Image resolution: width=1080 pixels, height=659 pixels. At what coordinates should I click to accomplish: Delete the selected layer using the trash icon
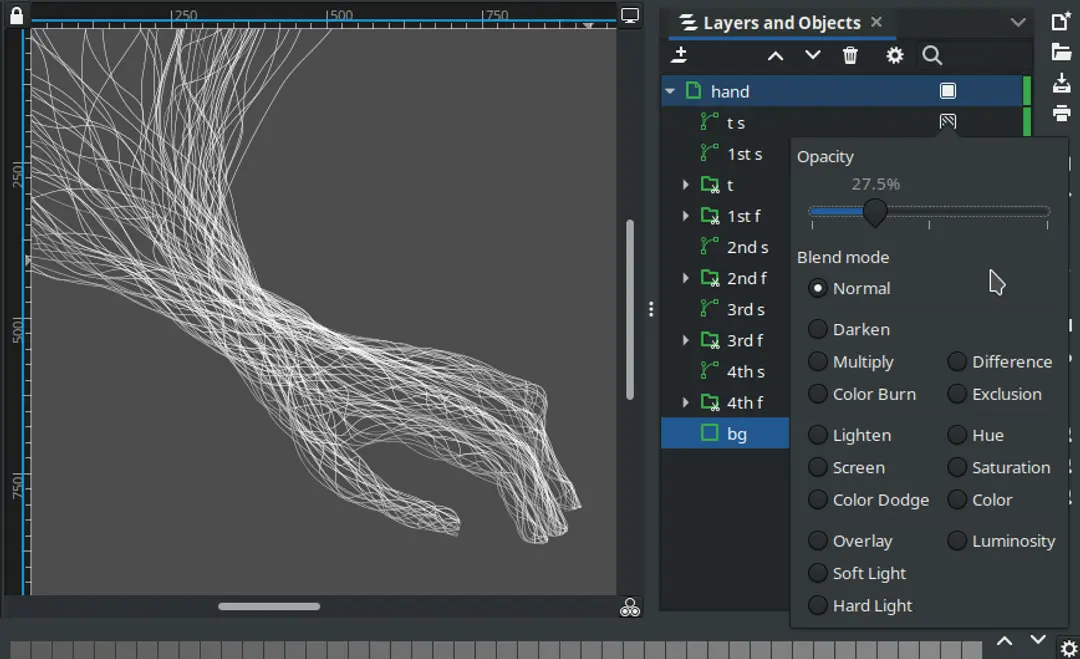click(x=849, y=55)
